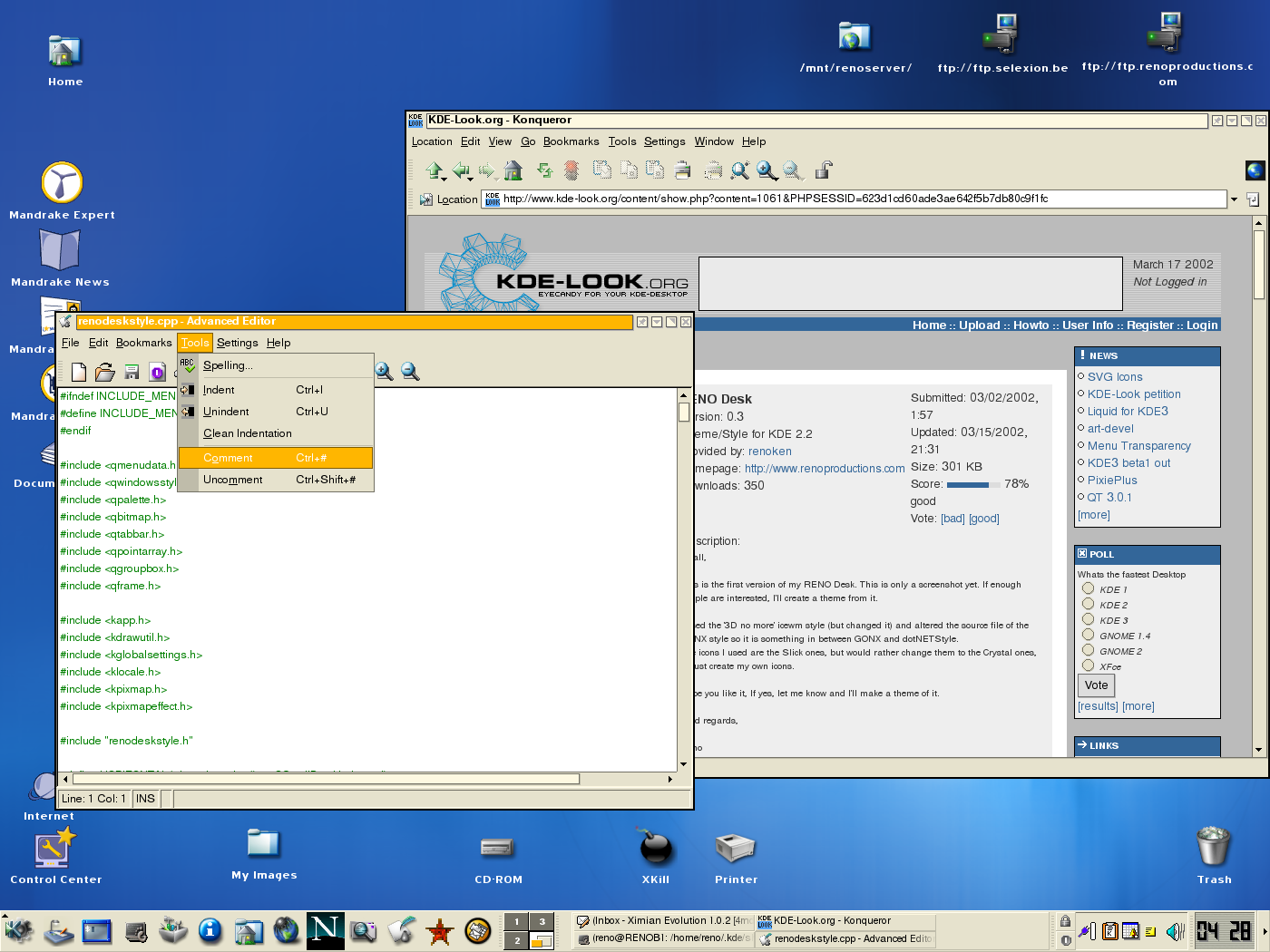The width and height of the screenshot is (1270, 952).
Task: Reload the page in Konqueror toolbar
Action: click(544, 170)
